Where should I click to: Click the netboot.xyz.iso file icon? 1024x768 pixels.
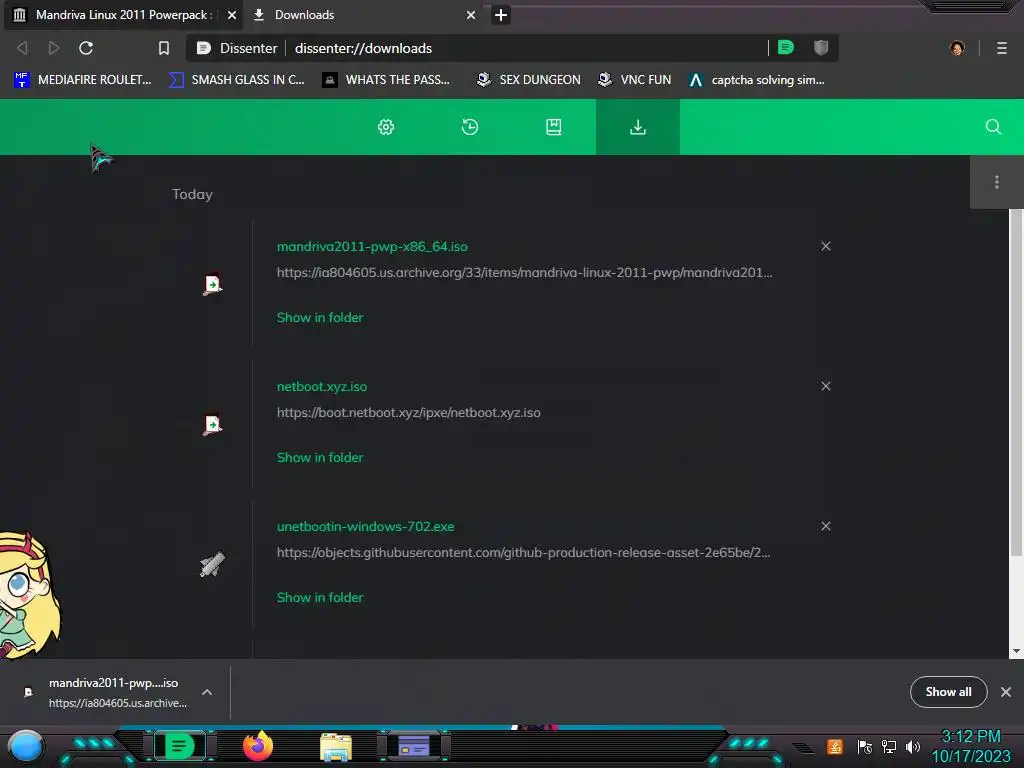(x=212, y=424)
